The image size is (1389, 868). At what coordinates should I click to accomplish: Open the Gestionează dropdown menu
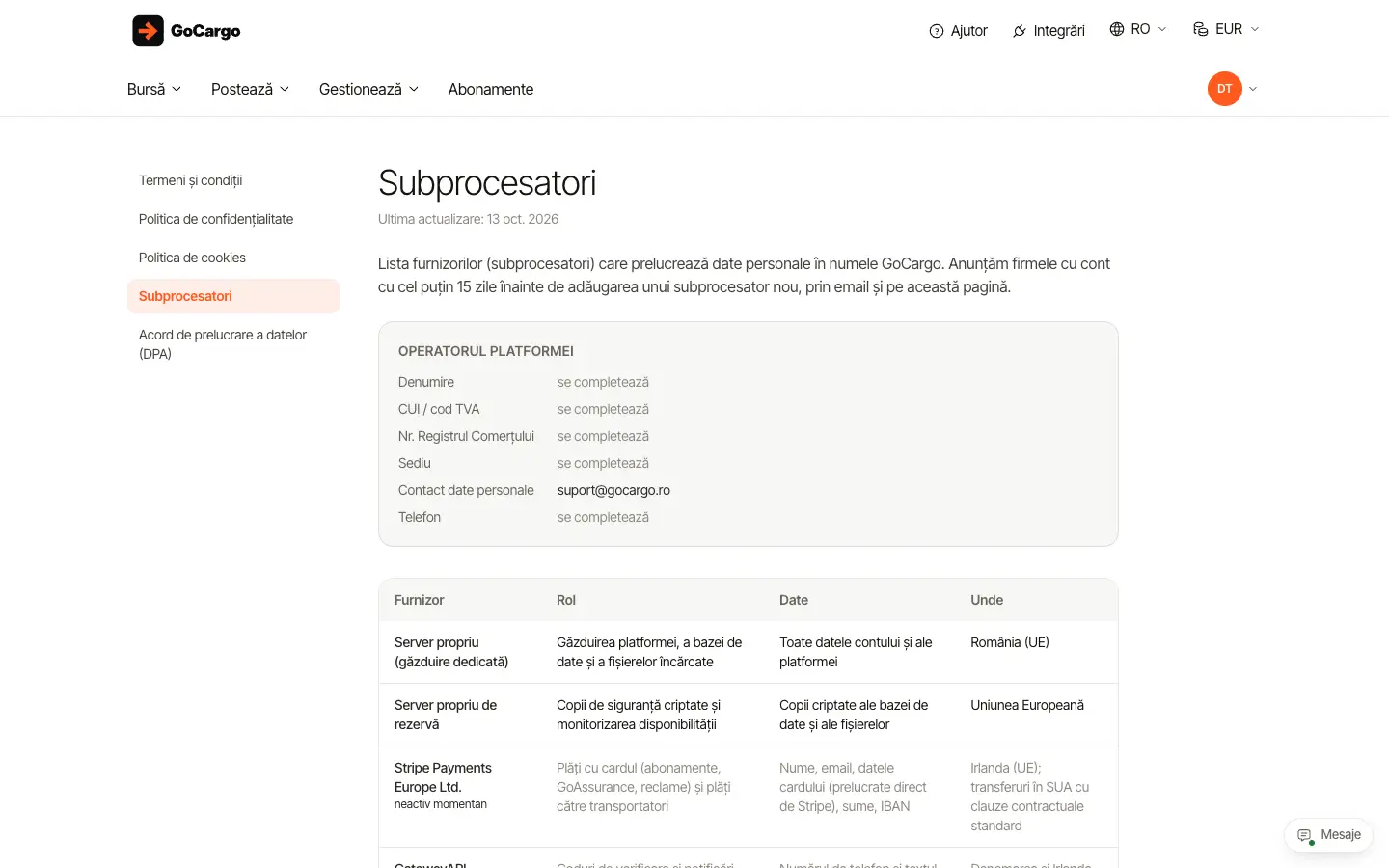click(368, 89)
